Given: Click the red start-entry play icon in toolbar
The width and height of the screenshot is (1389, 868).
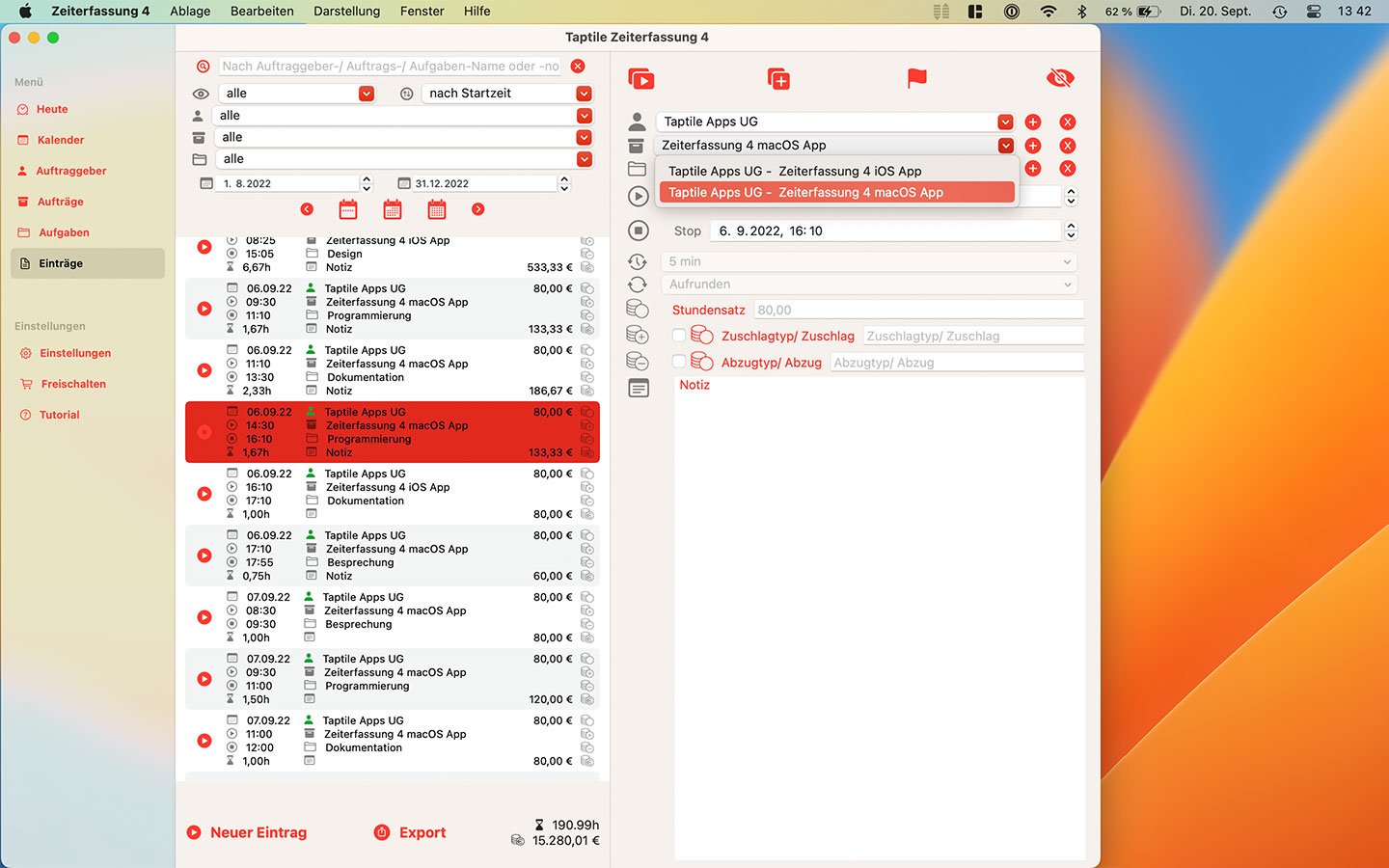Looking at the screenshot, I should 641,79.
